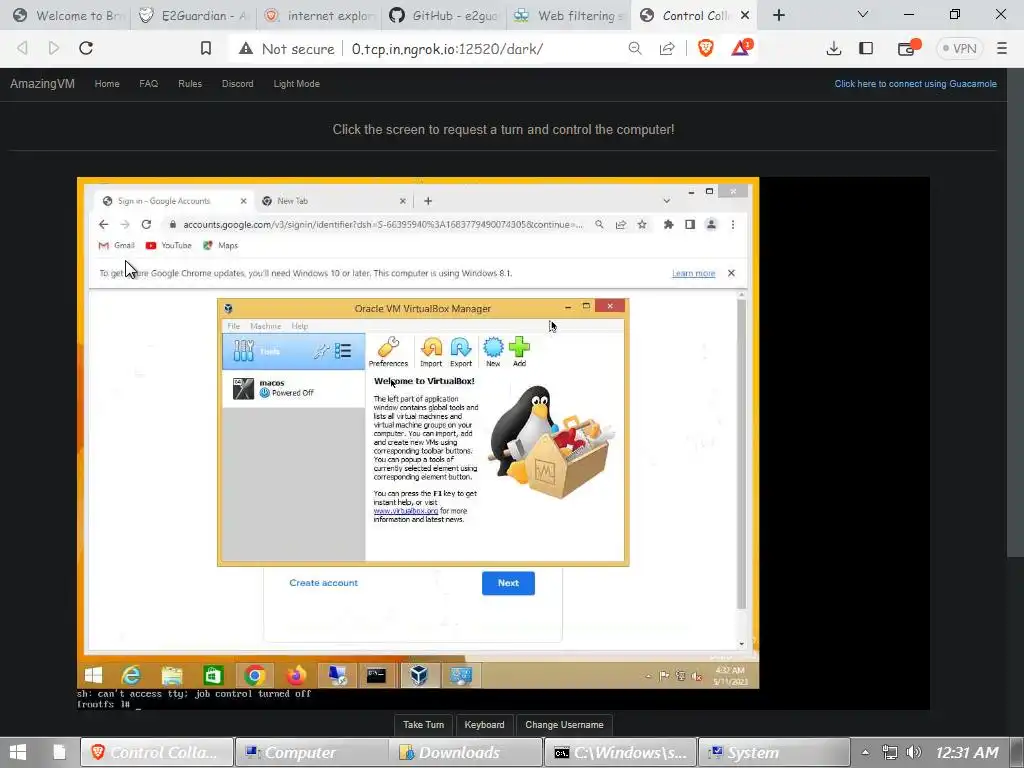Open VirtualBox Machine menu
Viewport: 1024px width, 768px height.
(265, 326)
